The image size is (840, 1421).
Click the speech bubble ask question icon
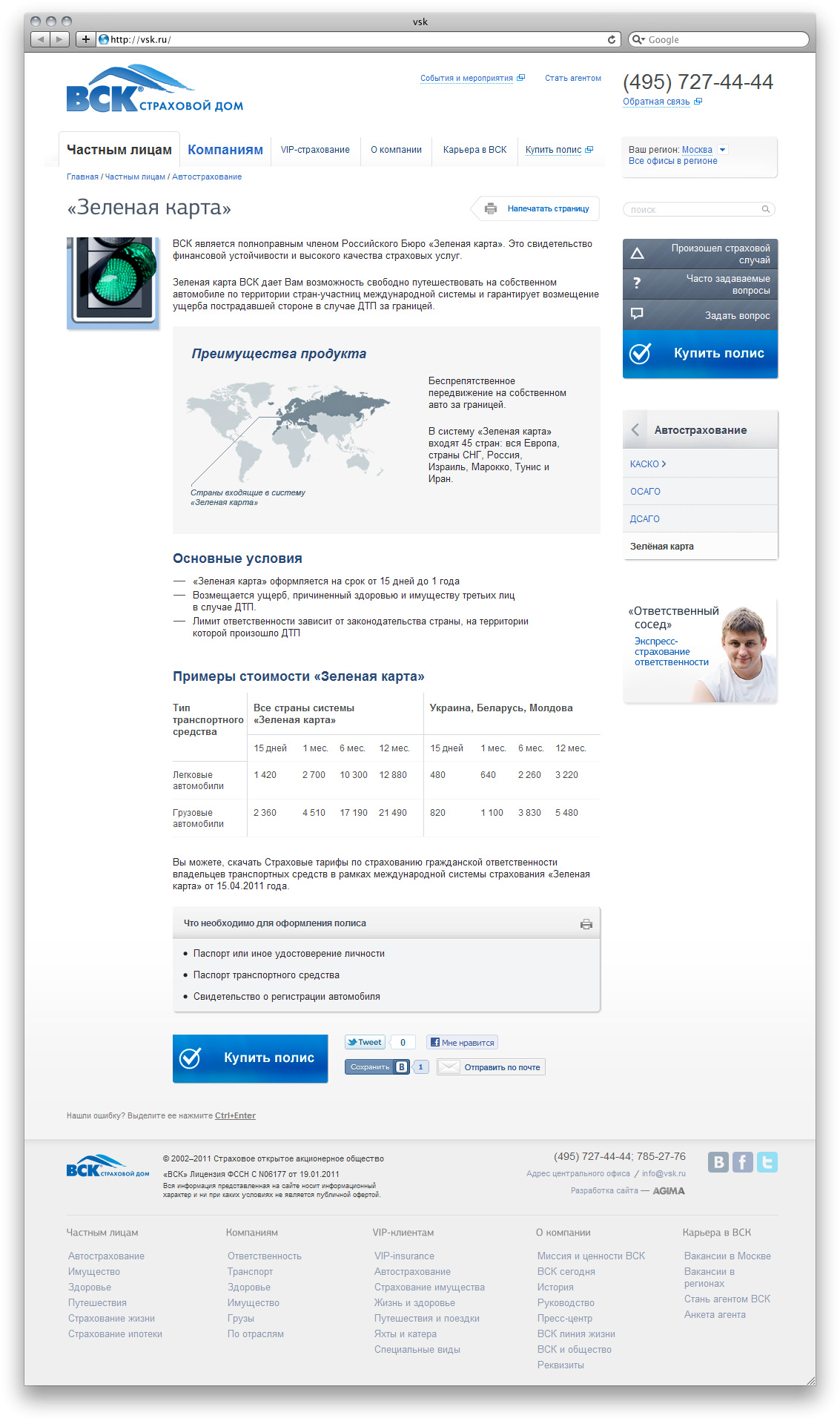(x=637, y=314)
